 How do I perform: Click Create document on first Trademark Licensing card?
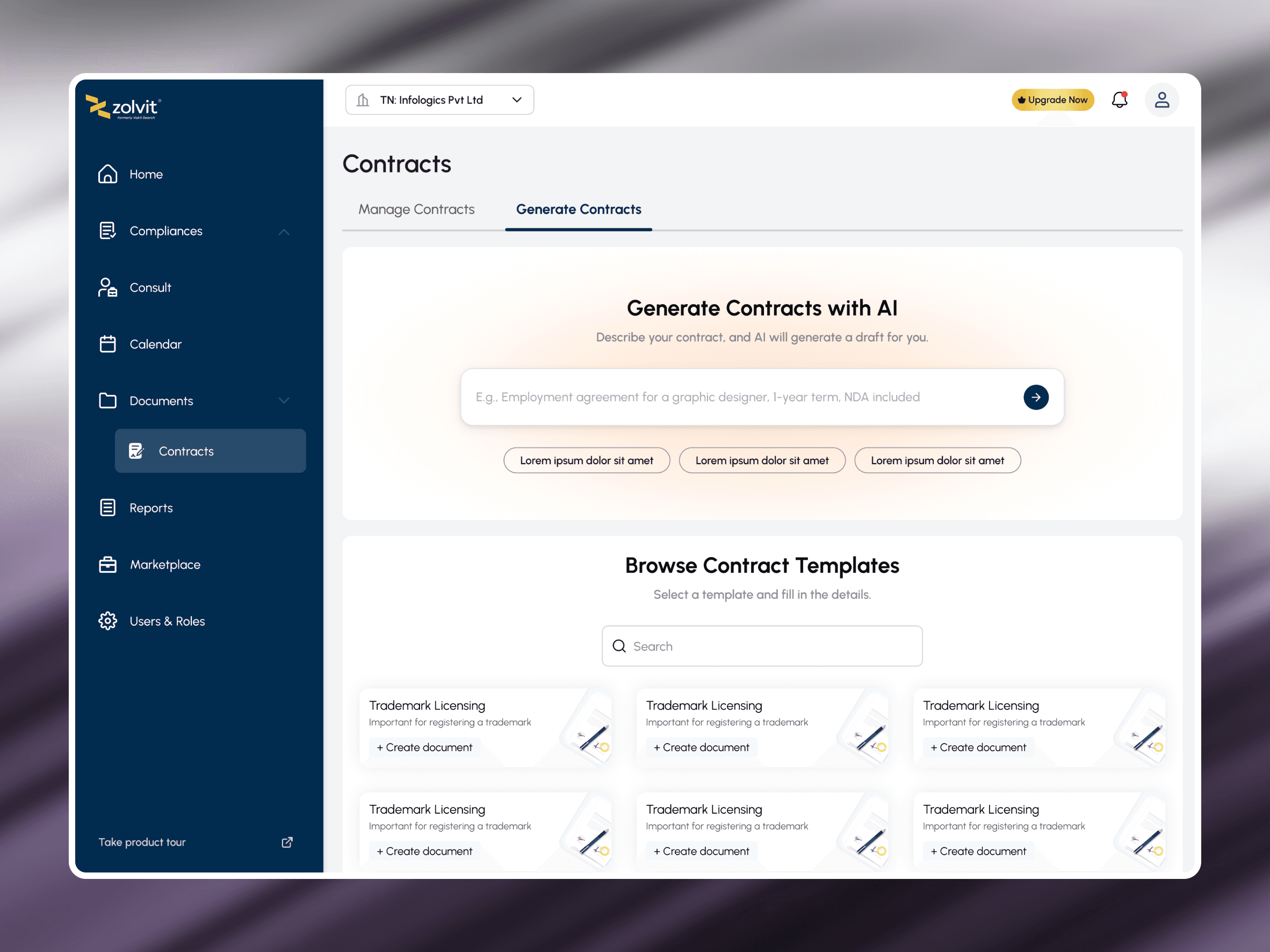click(424, 747)
